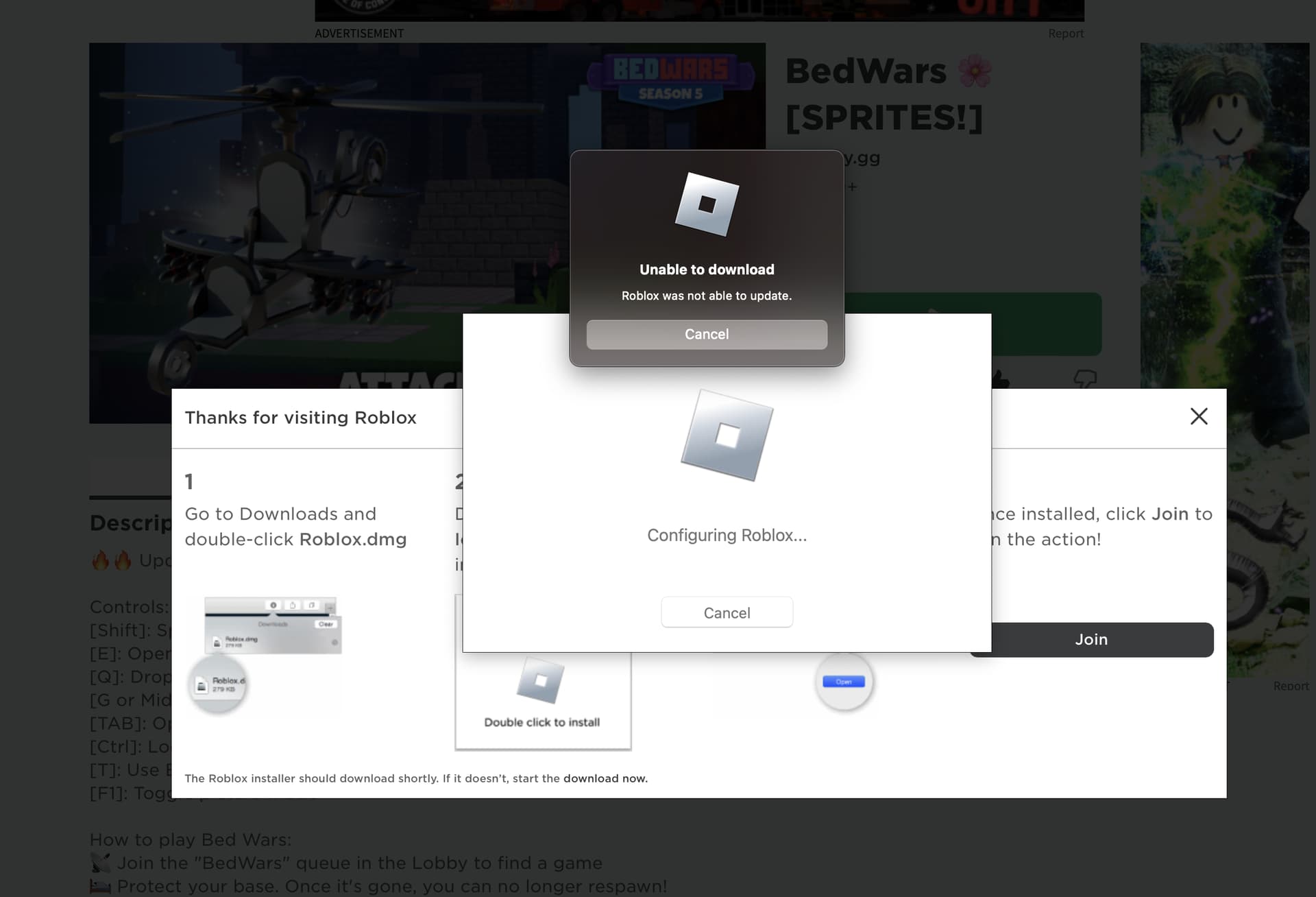This screenshot has height=897, width=1316.
Task: Report the top advertisement
Action: click(1065, 34)
